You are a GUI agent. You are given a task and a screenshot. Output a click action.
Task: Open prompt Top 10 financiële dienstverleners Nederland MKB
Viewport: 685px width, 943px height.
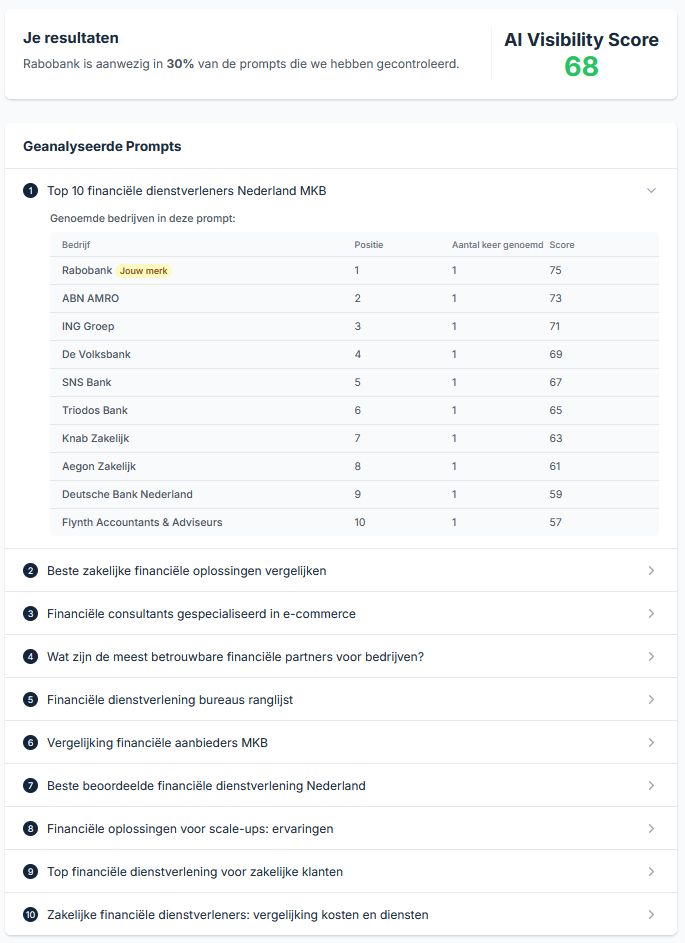(186, 191)
